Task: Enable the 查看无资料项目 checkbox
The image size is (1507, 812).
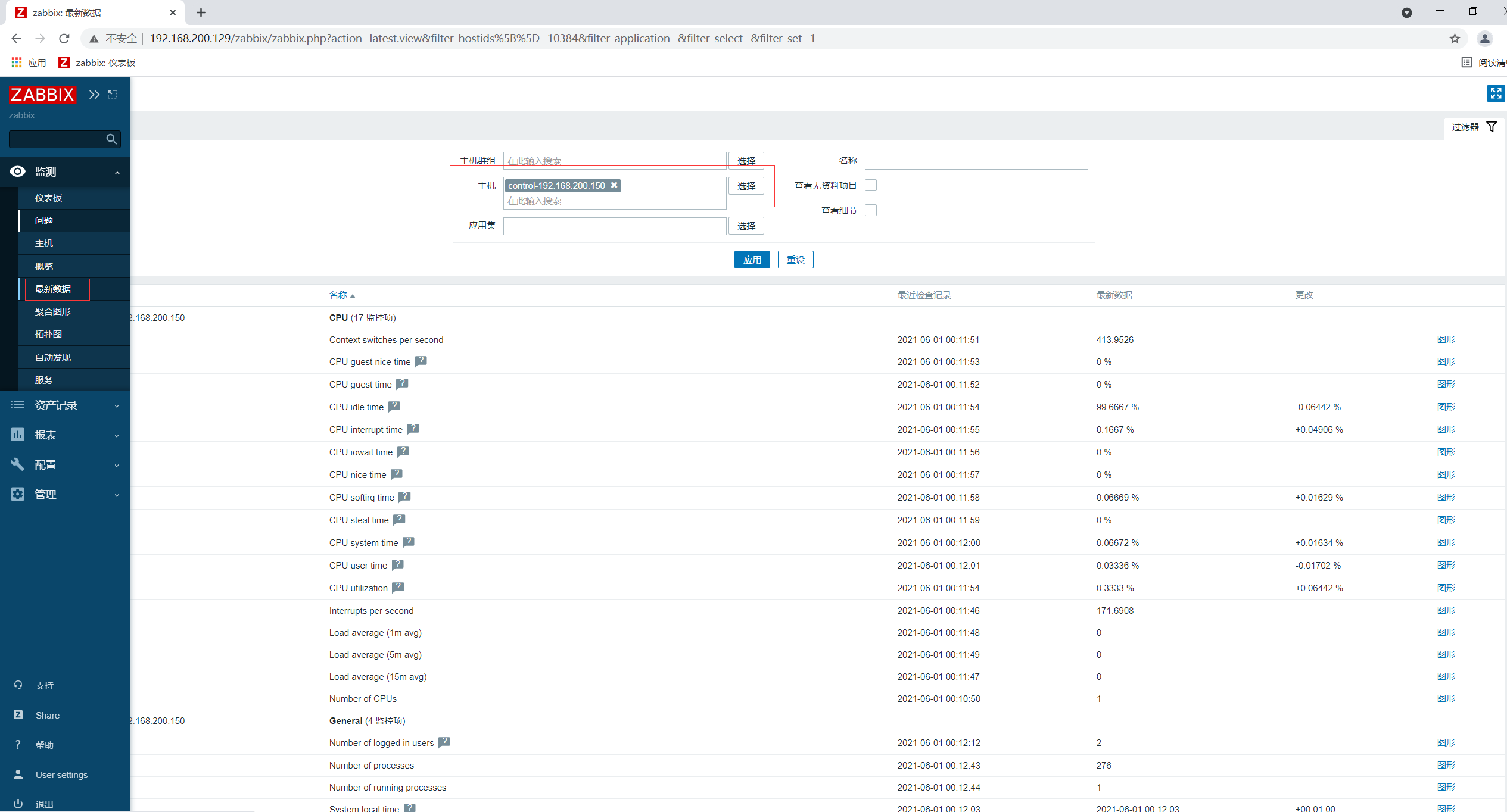Action: pyautogui.click(x=871, y=185)
